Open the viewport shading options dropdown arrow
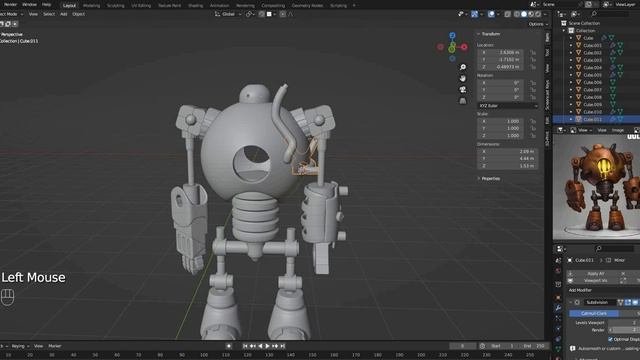640x360 pixels. pyautogui.click(x=545, y=14)
